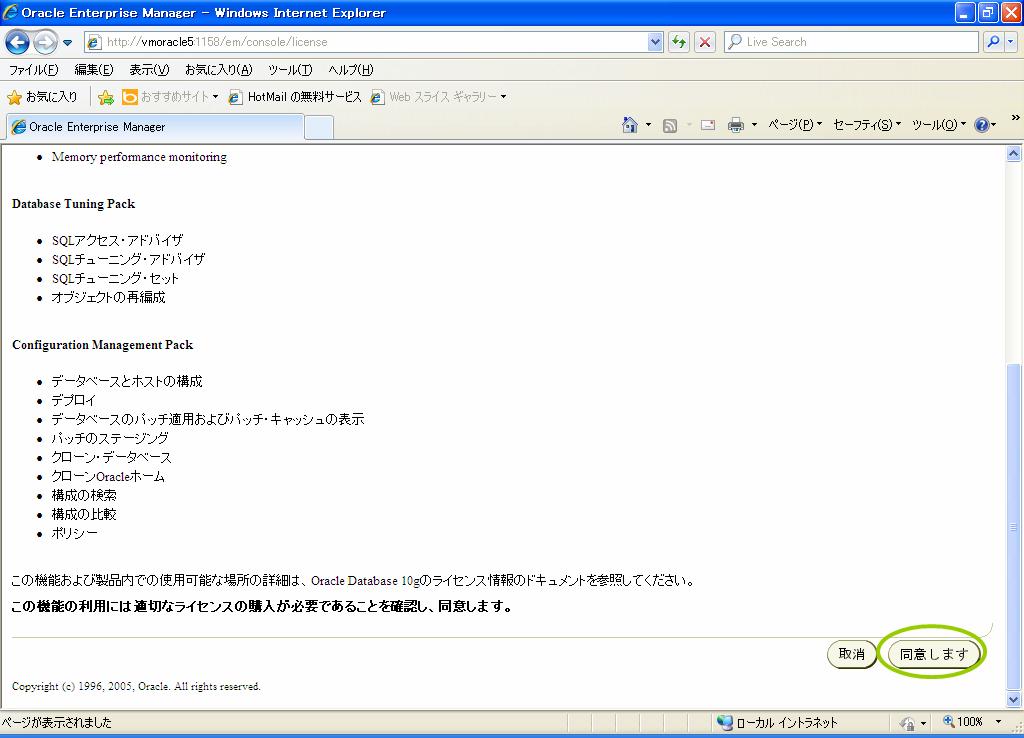Click the "パッチのステージング" list item

pyautogui.click(x=110, y=438)
